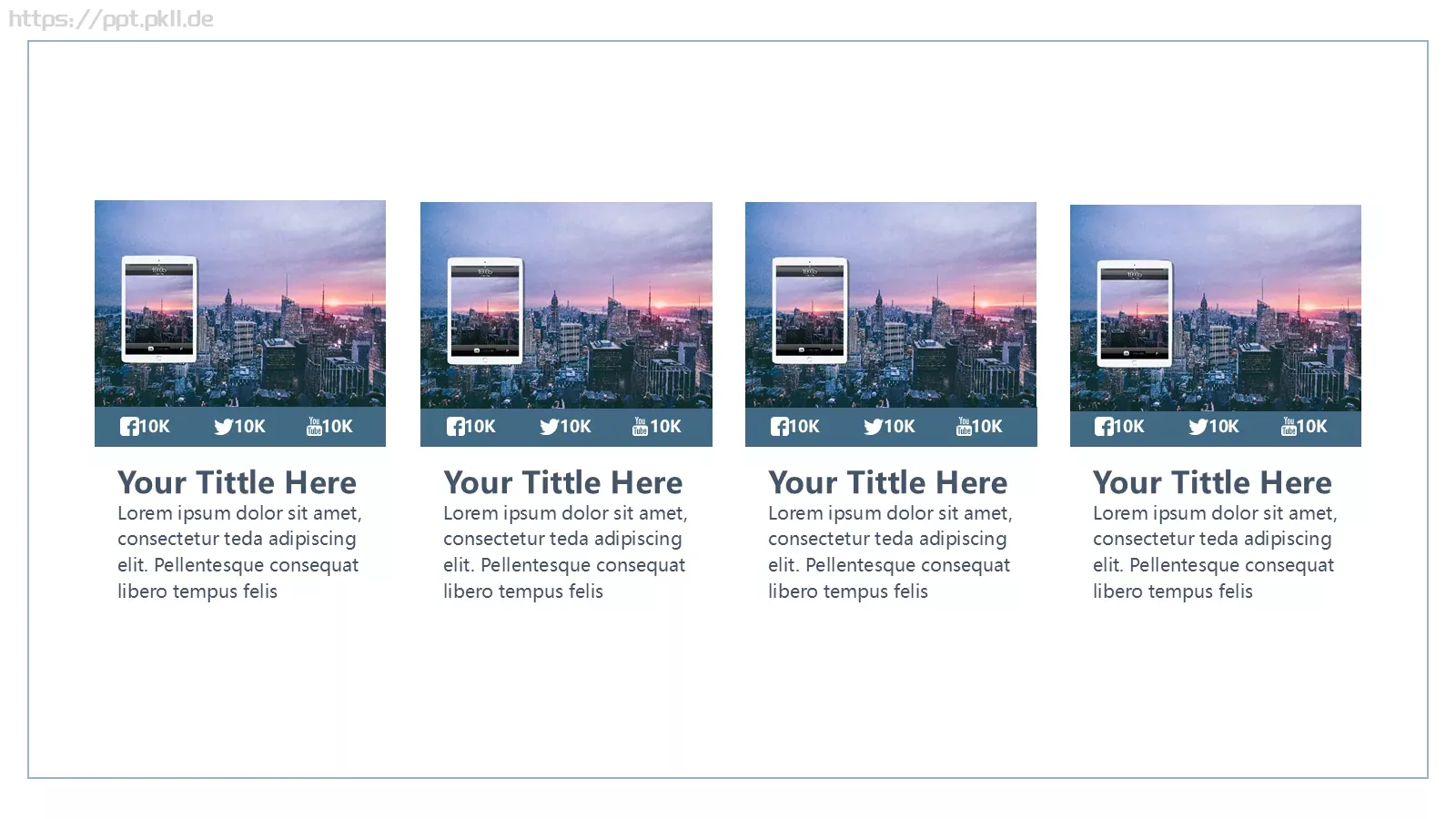This screenshot has height=819, width=1456.
Task: Click the Twitter icon in the second card
Action: point(550,427)
